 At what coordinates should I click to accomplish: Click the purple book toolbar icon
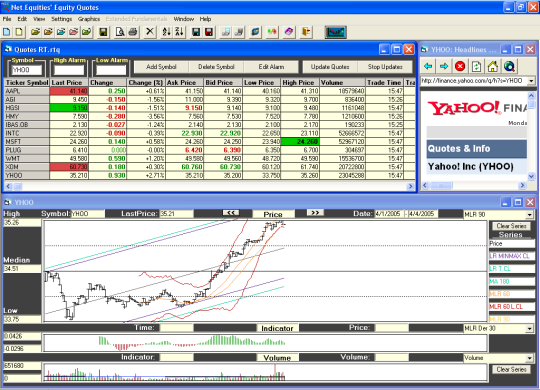[x=289, y=32]
